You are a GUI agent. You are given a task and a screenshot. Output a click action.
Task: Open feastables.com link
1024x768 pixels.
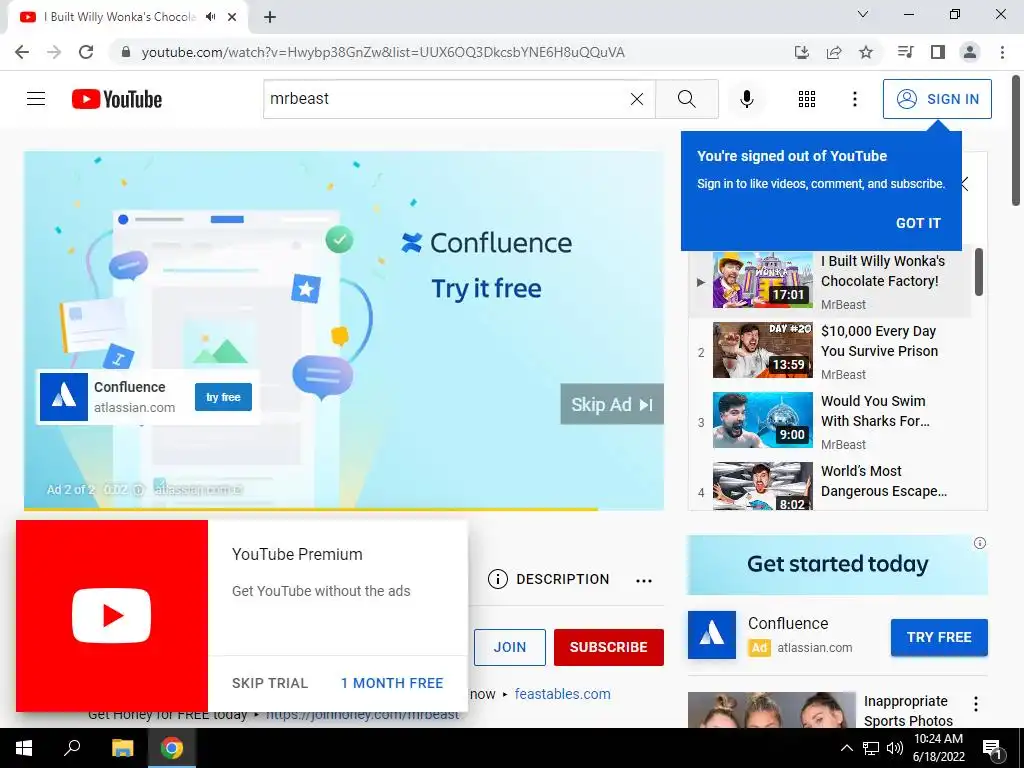point(562,694)
